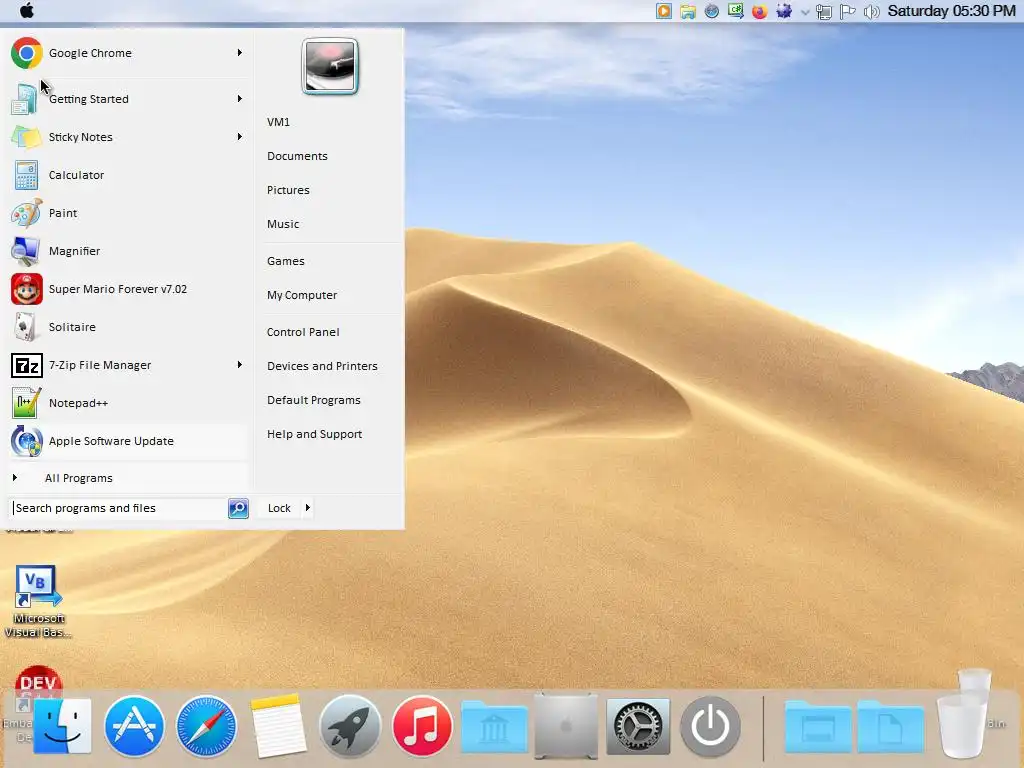Open System Preferences gear in dock
The image size is (1024, 768).
(x=638, y=726)
